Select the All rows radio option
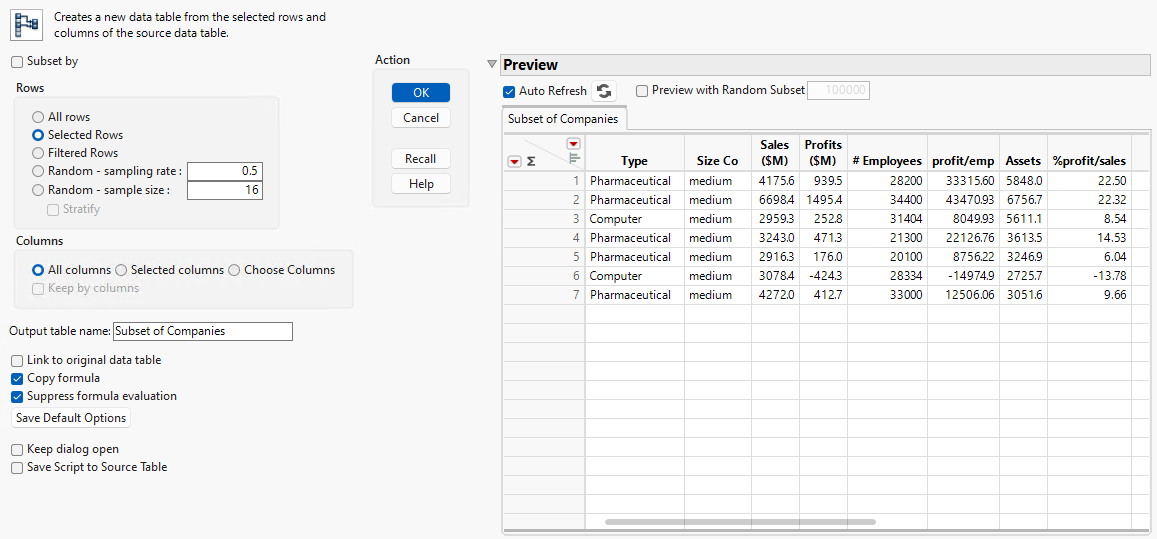Image resolution: width=1157 pixels, height=539 pixels. 38,117
